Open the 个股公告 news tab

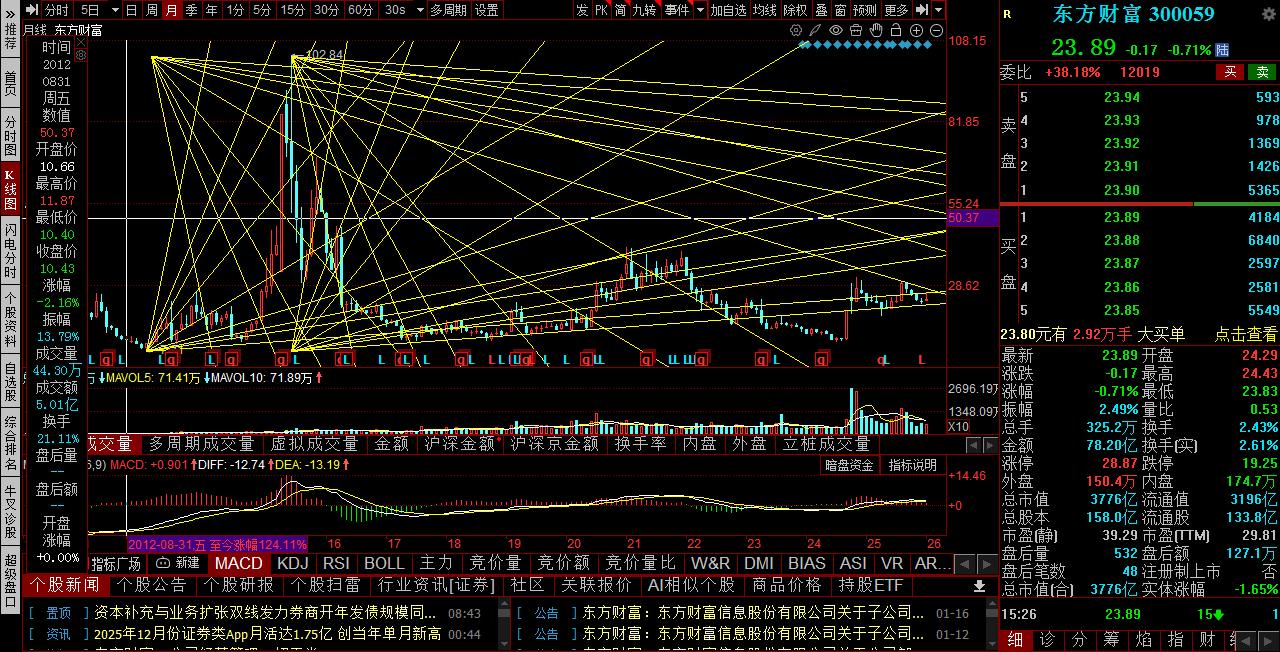coord(154,585)
